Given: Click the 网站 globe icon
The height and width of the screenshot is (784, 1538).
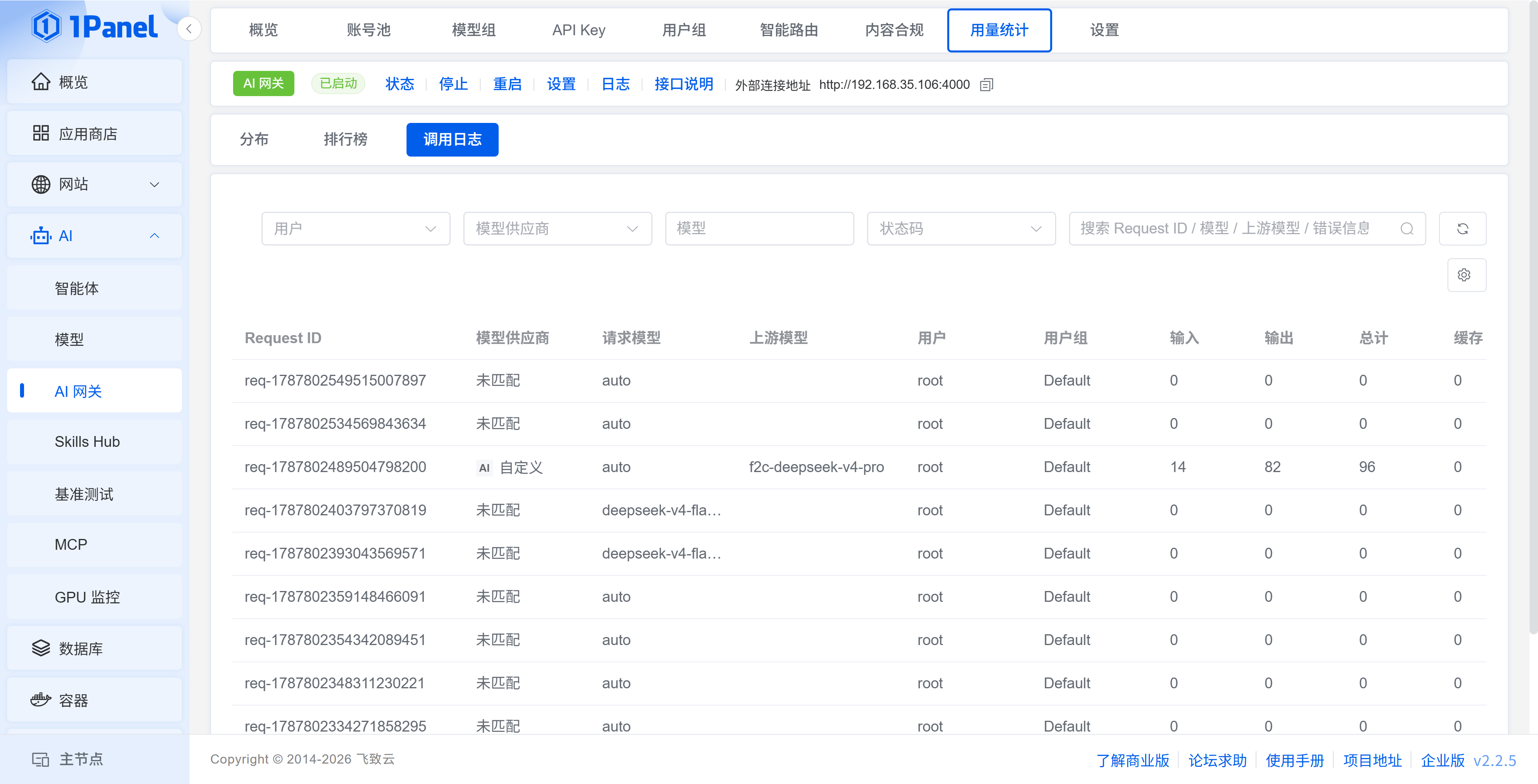Looking at the screenshot, I should tap(40, 185).
